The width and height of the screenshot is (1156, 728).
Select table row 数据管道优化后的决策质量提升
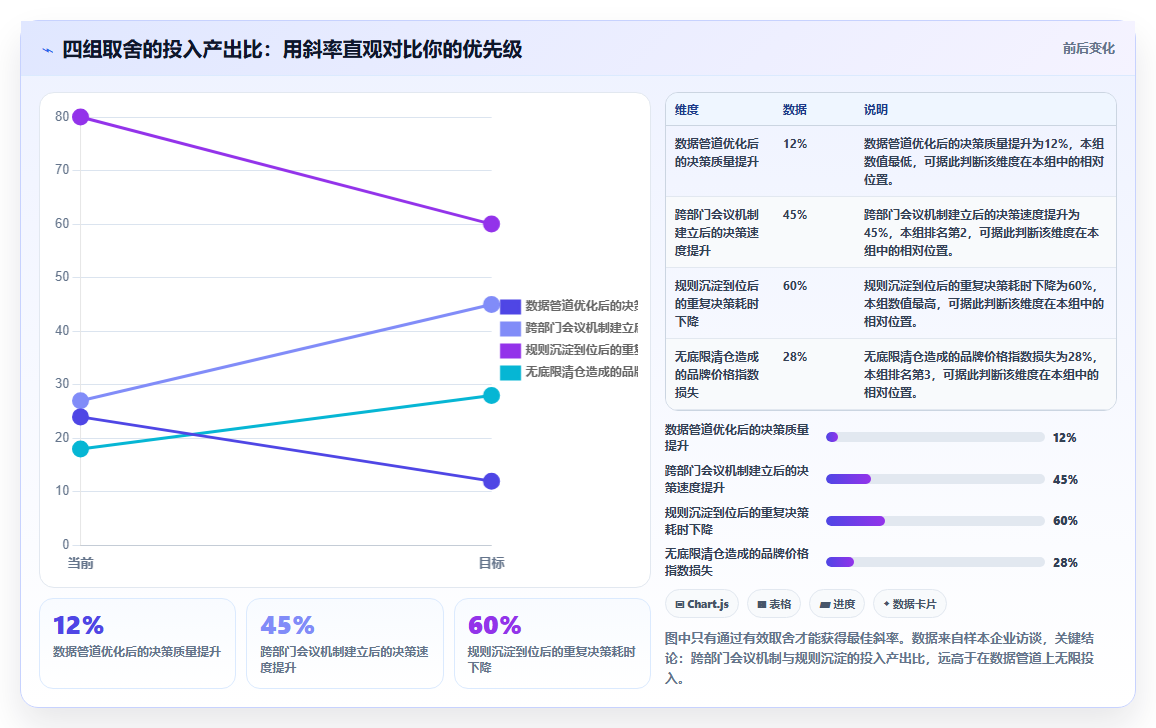(891, 162)
